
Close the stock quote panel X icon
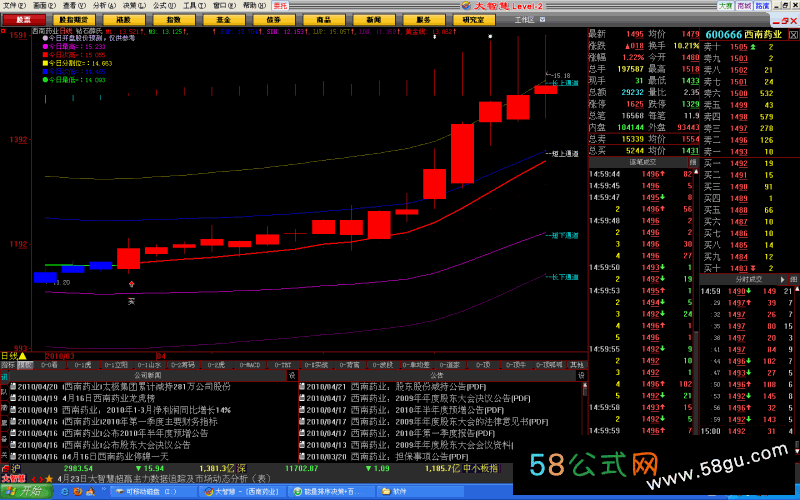pyautogui.click(x=793, y=35)
